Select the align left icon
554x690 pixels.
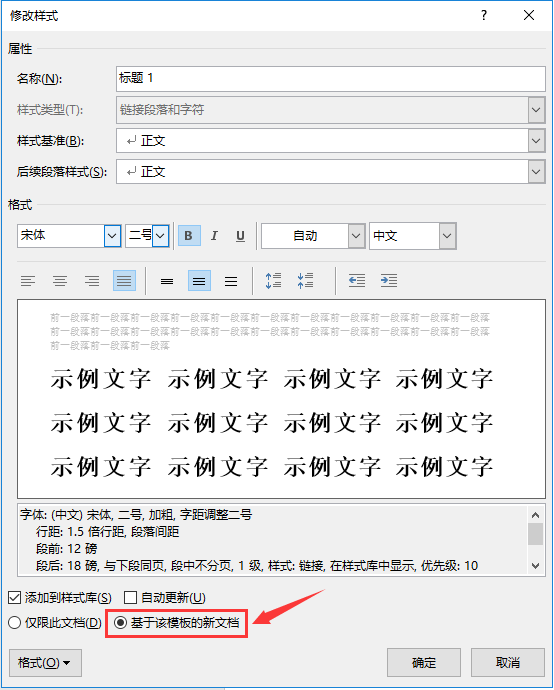(x=28, y=281)
